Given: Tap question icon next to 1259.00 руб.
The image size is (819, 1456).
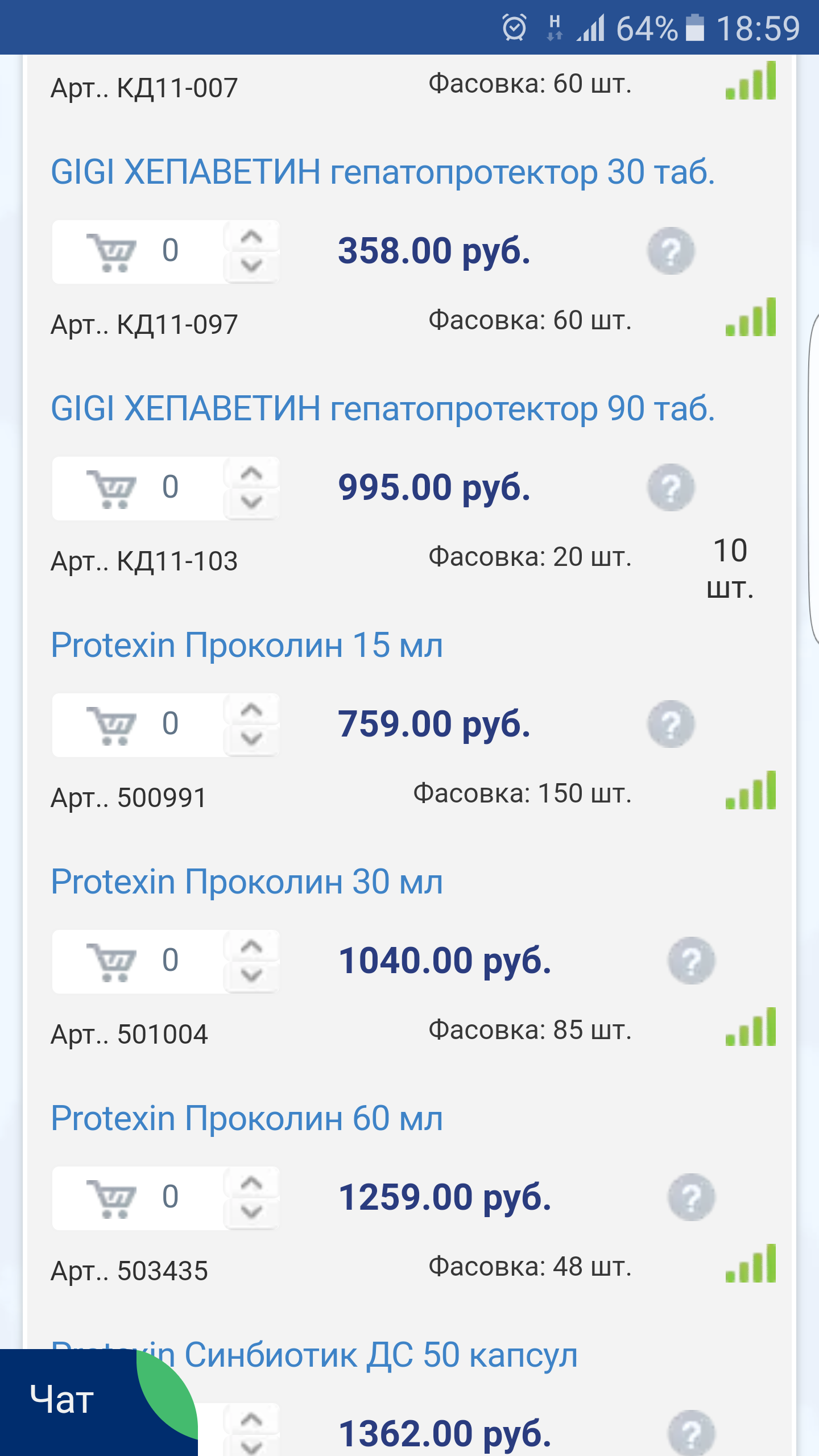Looking at the screenshot, I should tap(691, 1197).
